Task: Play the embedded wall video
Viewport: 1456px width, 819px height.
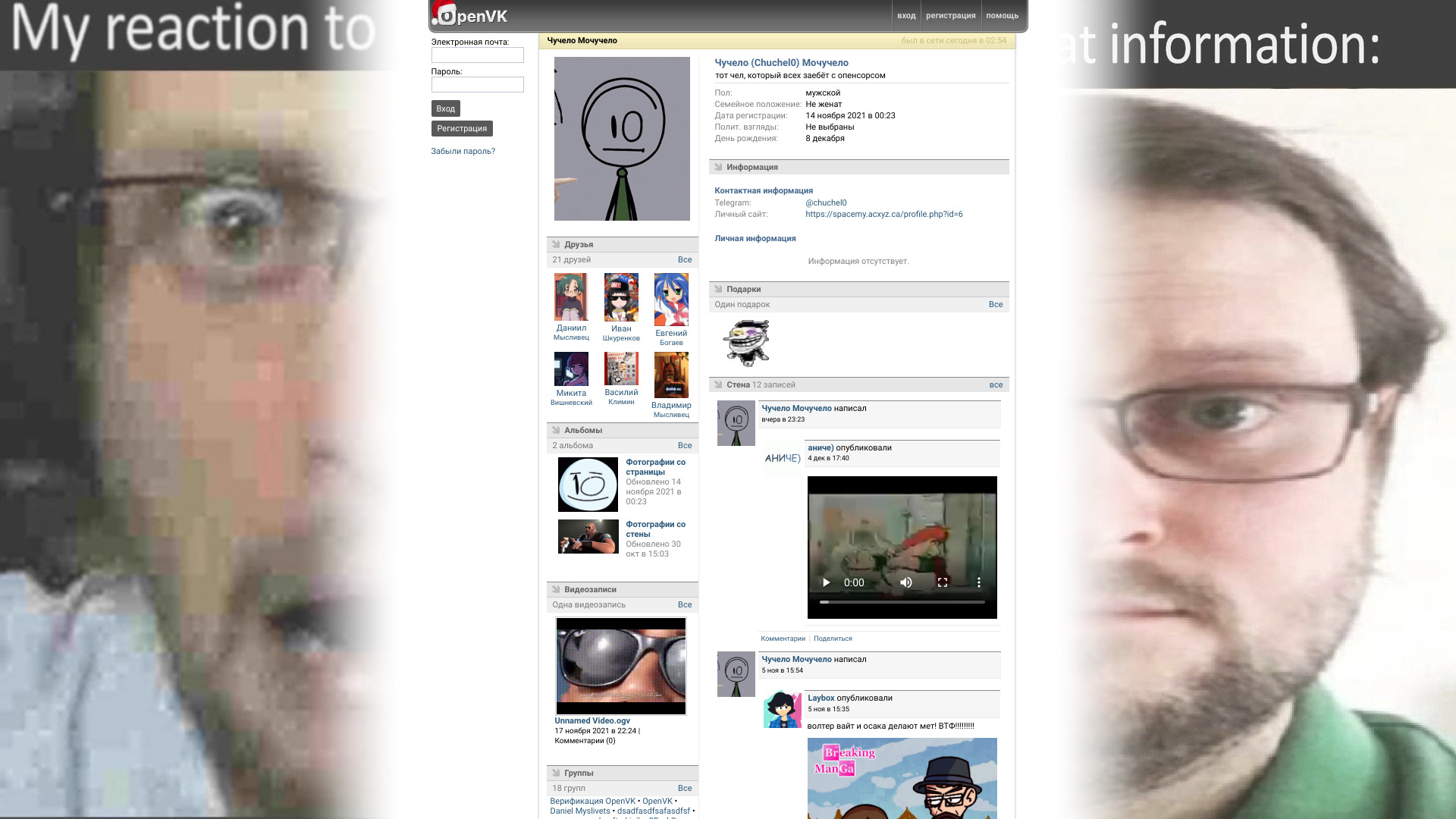Action: pyautogui.click(x=826, y=582)
